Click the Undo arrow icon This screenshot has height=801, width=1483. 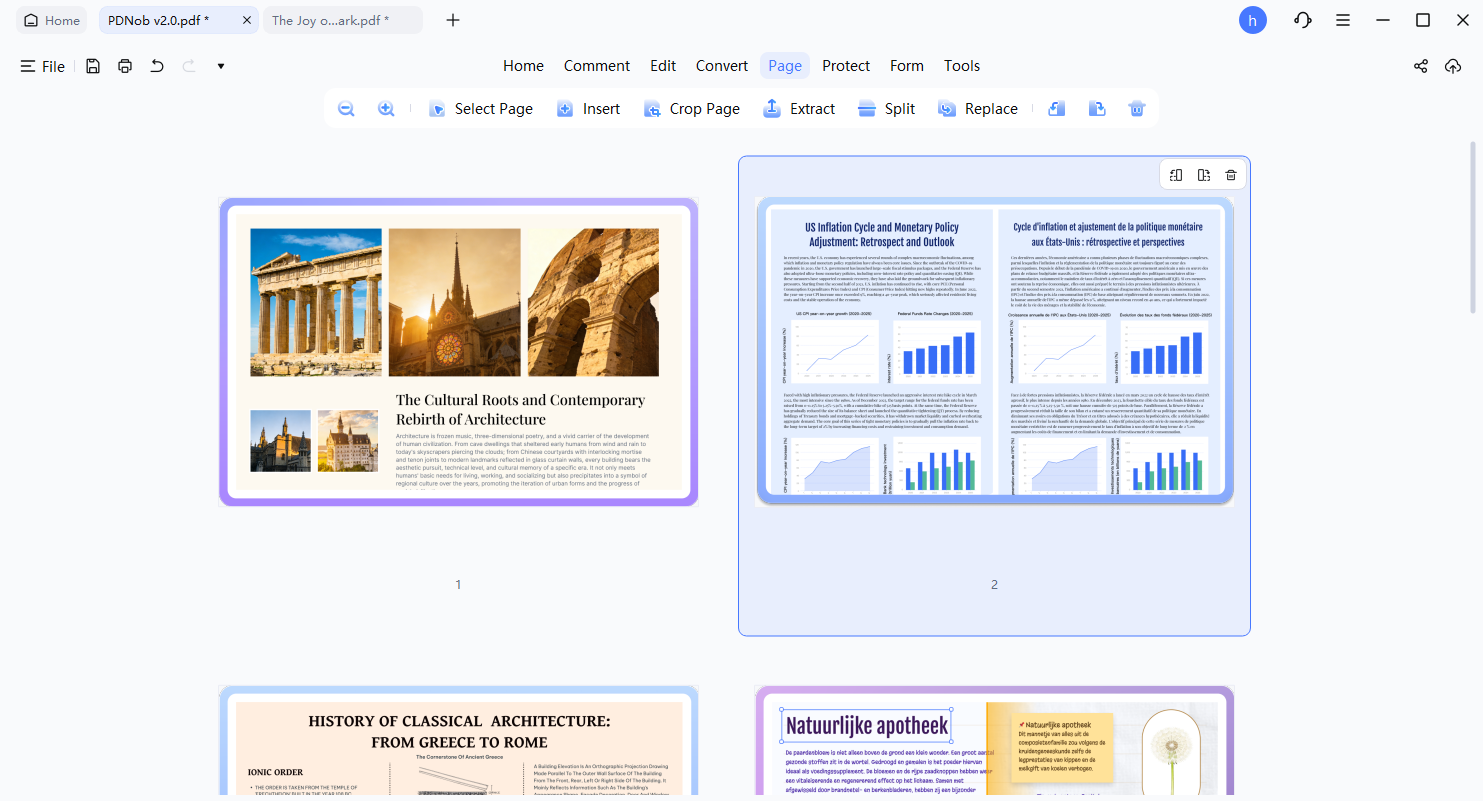click(157, 65)
